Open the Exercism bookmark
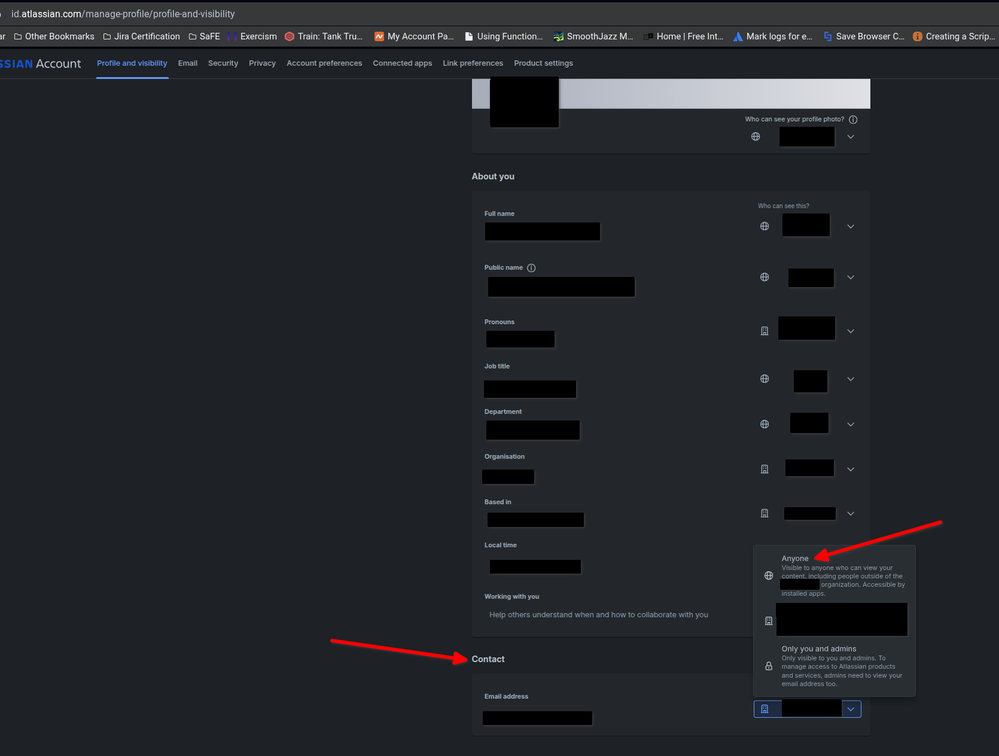Image resolution: width=999 pixels, height=756 pixels. tap(252, 36)
